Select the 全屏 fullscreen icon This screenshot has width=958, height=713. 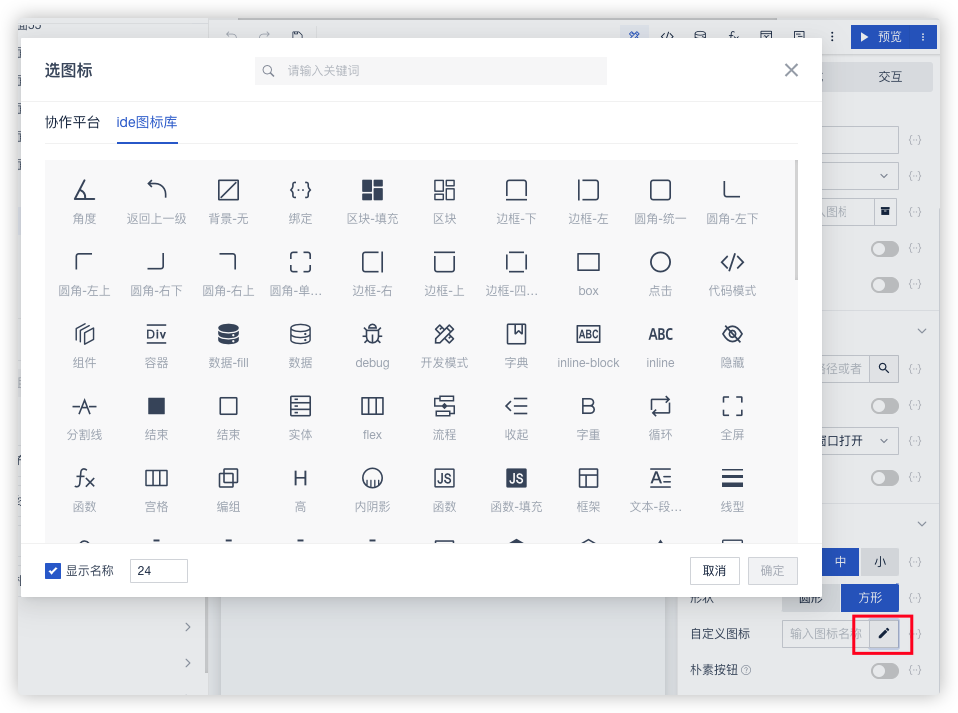click(x=732, y=406)
